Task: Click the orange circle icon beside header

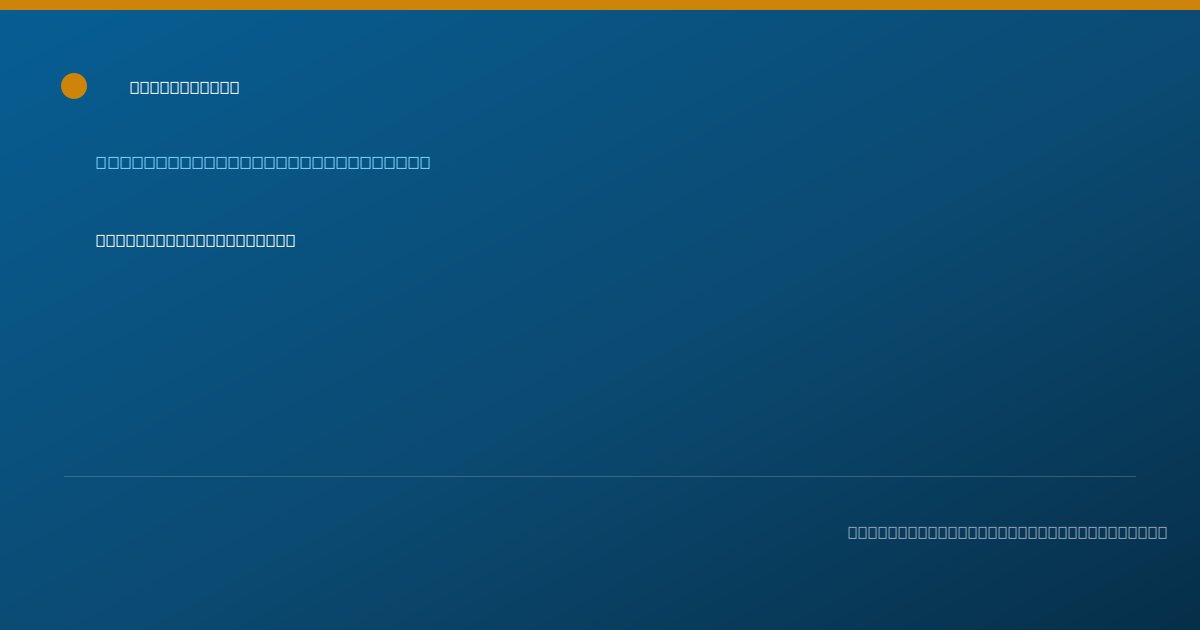Action: tap(74, 86)
